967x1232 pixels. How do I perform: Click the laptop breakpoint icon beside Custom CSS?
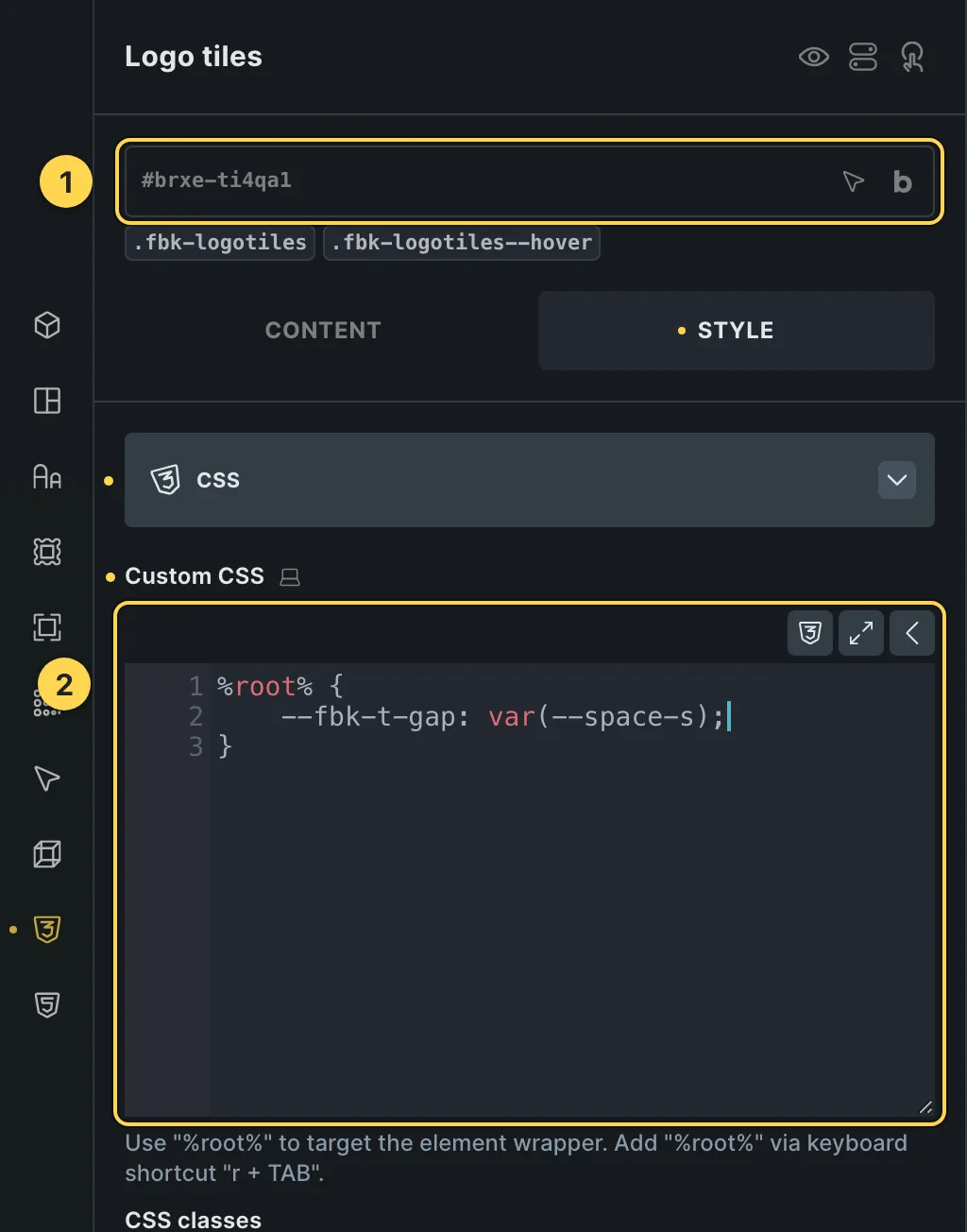click(290, 576)
